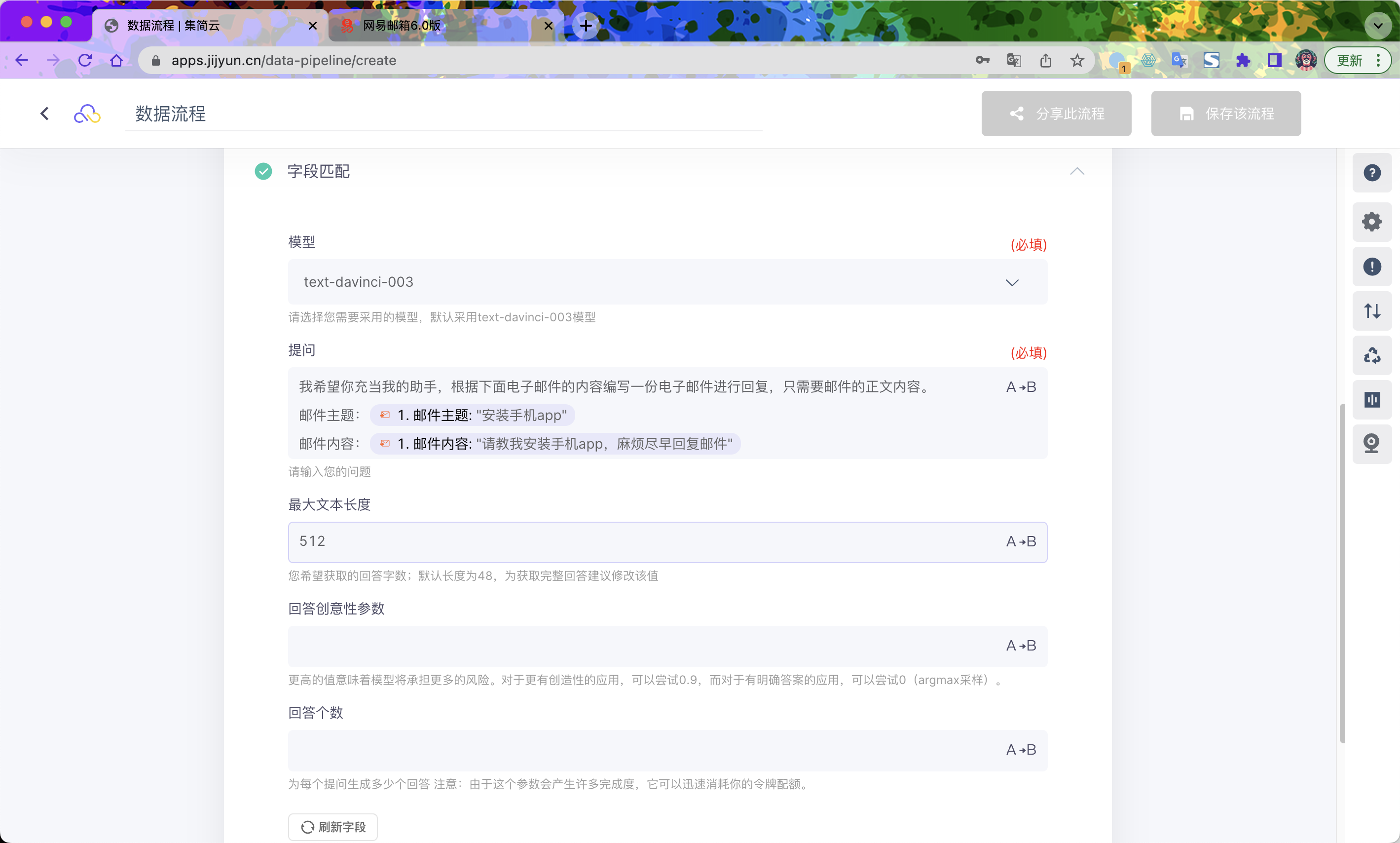Expand the Chrome tab search arrow

[1377, 26]
